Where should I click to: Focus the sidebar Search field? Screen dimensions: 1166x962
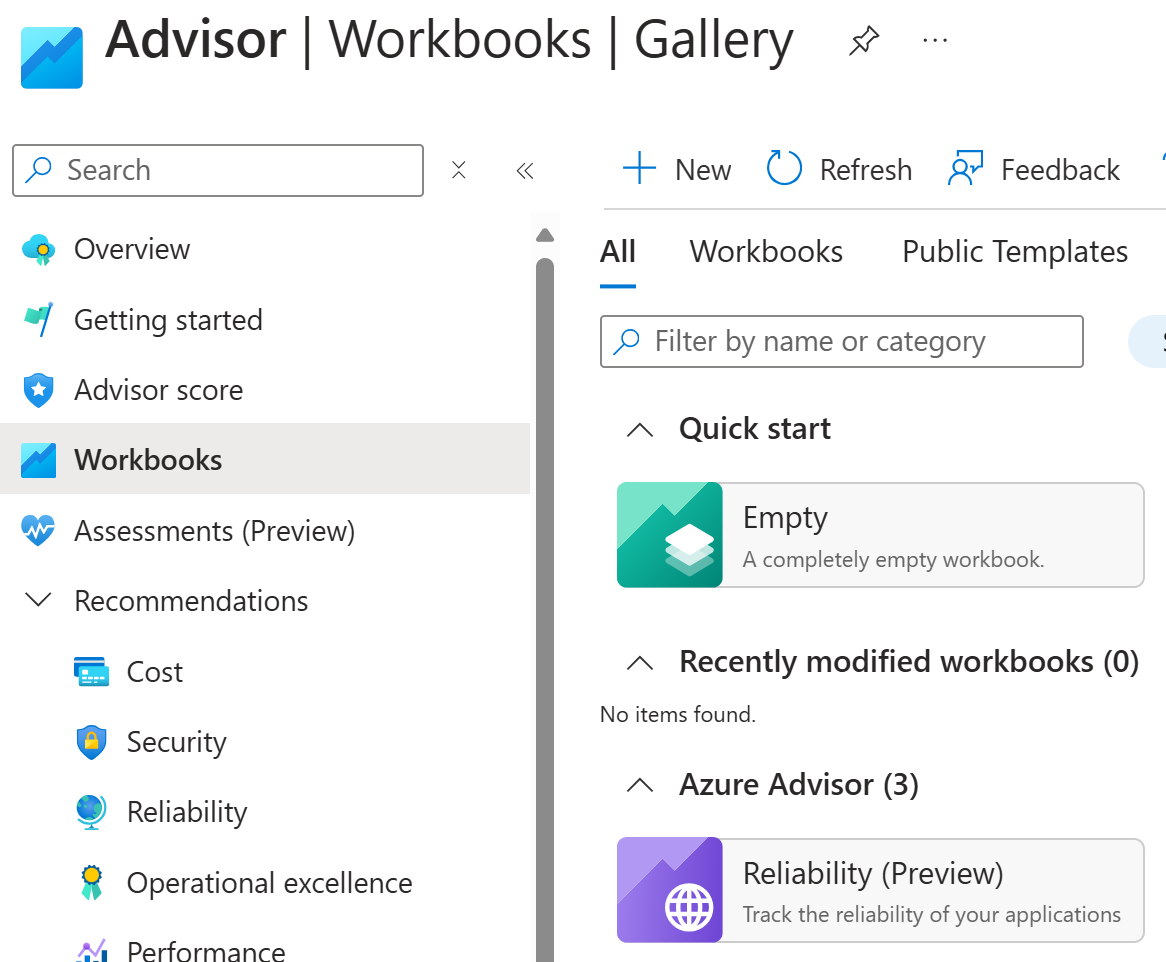(x=218, y=170)
